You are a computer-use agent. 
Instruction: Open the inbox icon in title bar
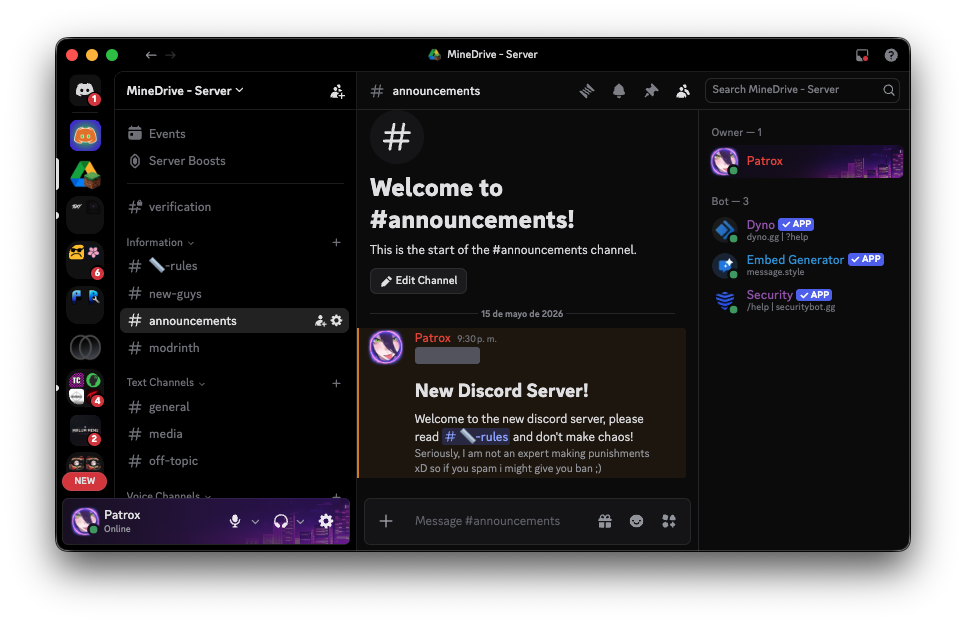[x=862, y=55]
